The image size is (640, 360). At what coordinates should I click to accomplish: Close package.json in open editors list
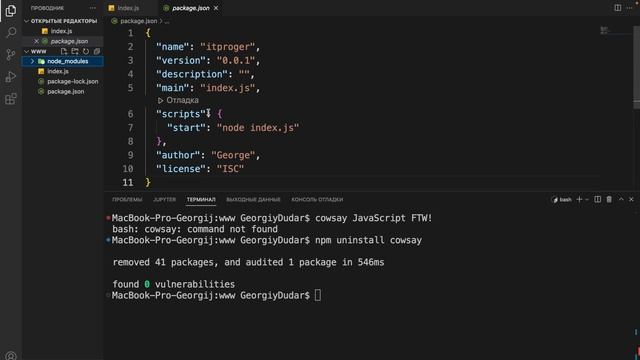point(36,41)
